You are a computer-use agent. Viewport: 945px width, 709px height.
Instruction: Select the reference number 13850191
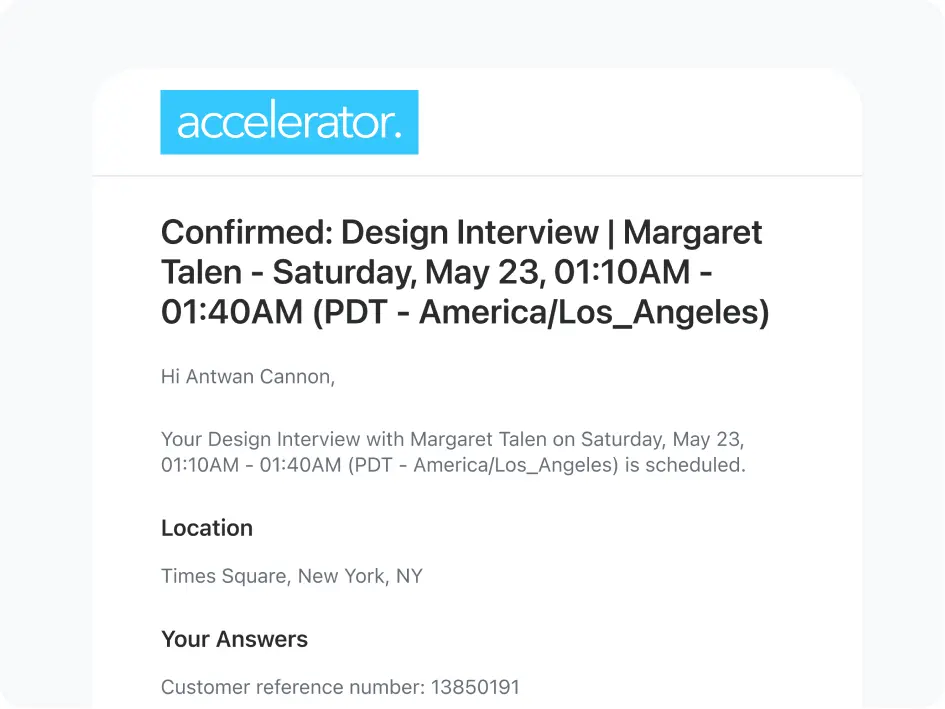click(475, 687)
